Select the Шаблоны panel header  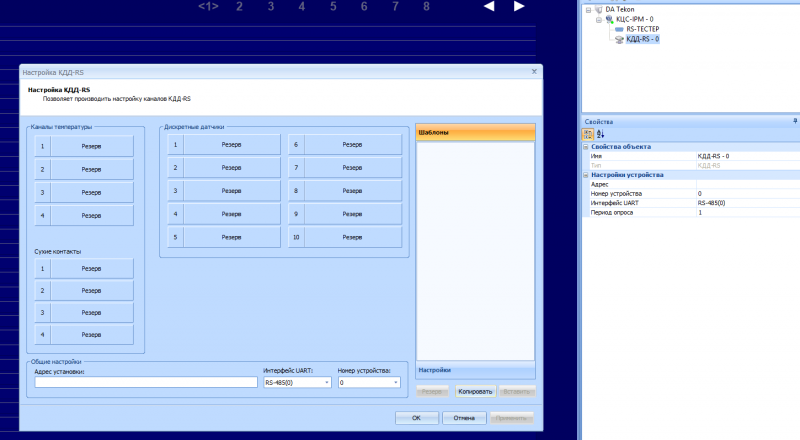(476, 132)
